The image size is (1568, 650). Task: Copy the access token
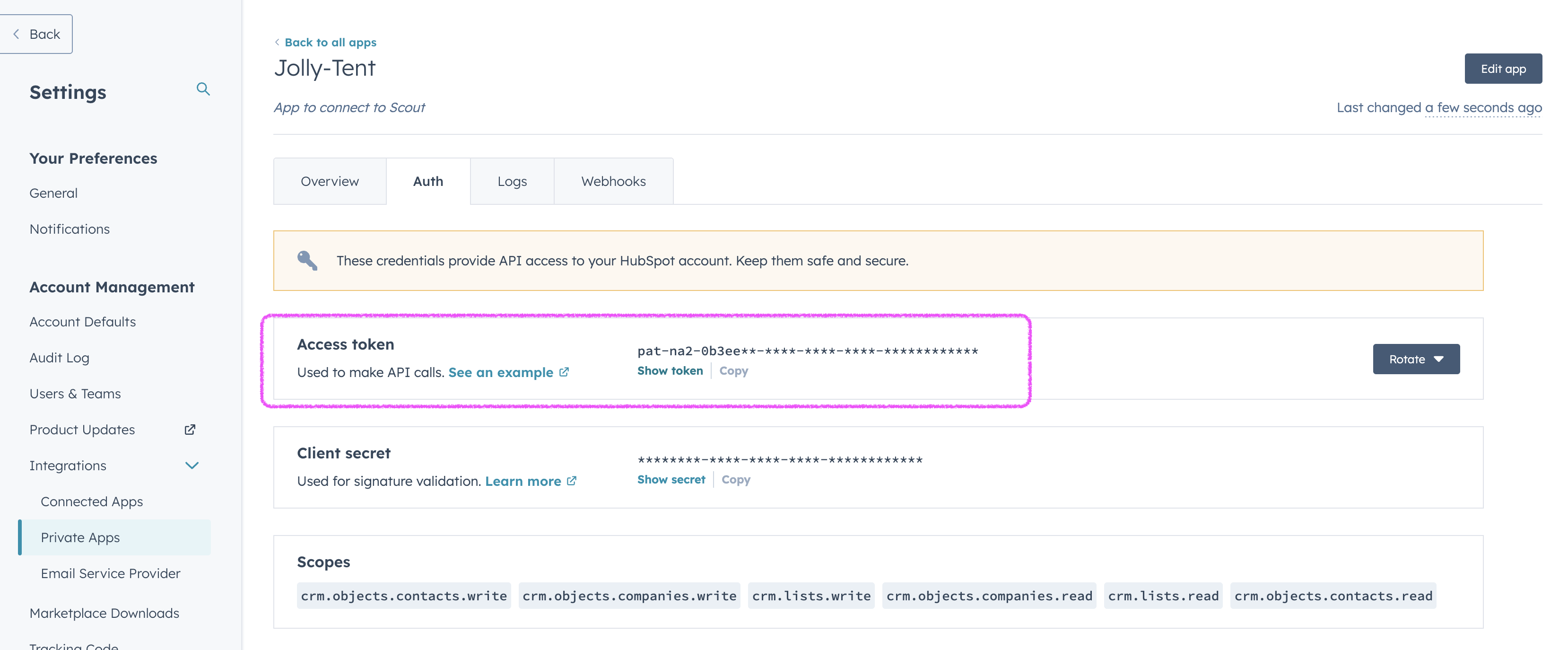point(733,371)
